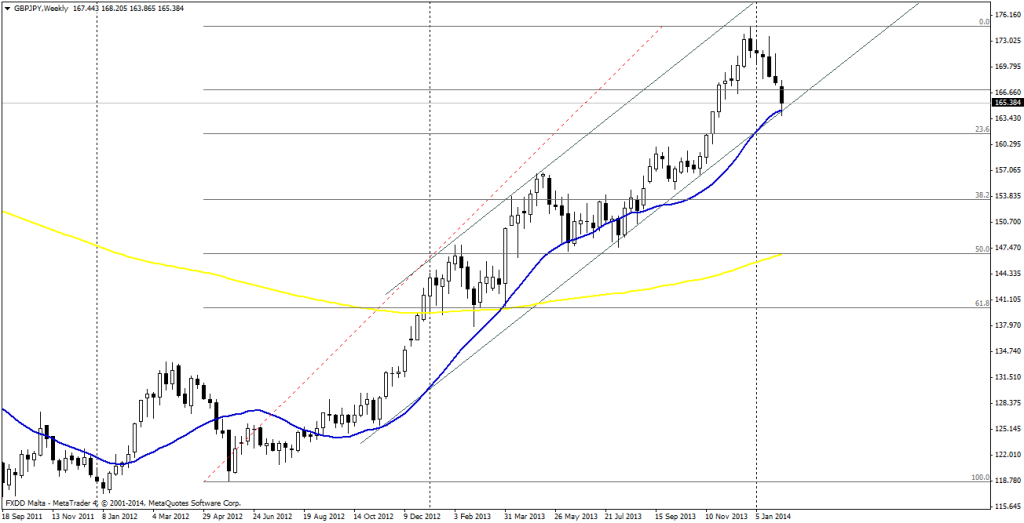Select the 23.6 Fibonacci level label
Viewport: 1024px width, 523px height.
click(982, 129)
